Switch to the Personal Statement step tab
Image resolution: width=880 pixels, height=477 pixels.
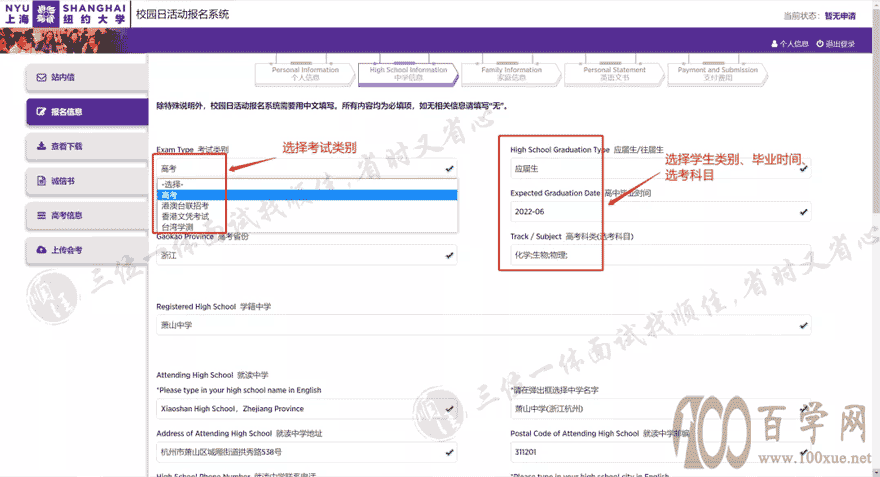point(615,74)
